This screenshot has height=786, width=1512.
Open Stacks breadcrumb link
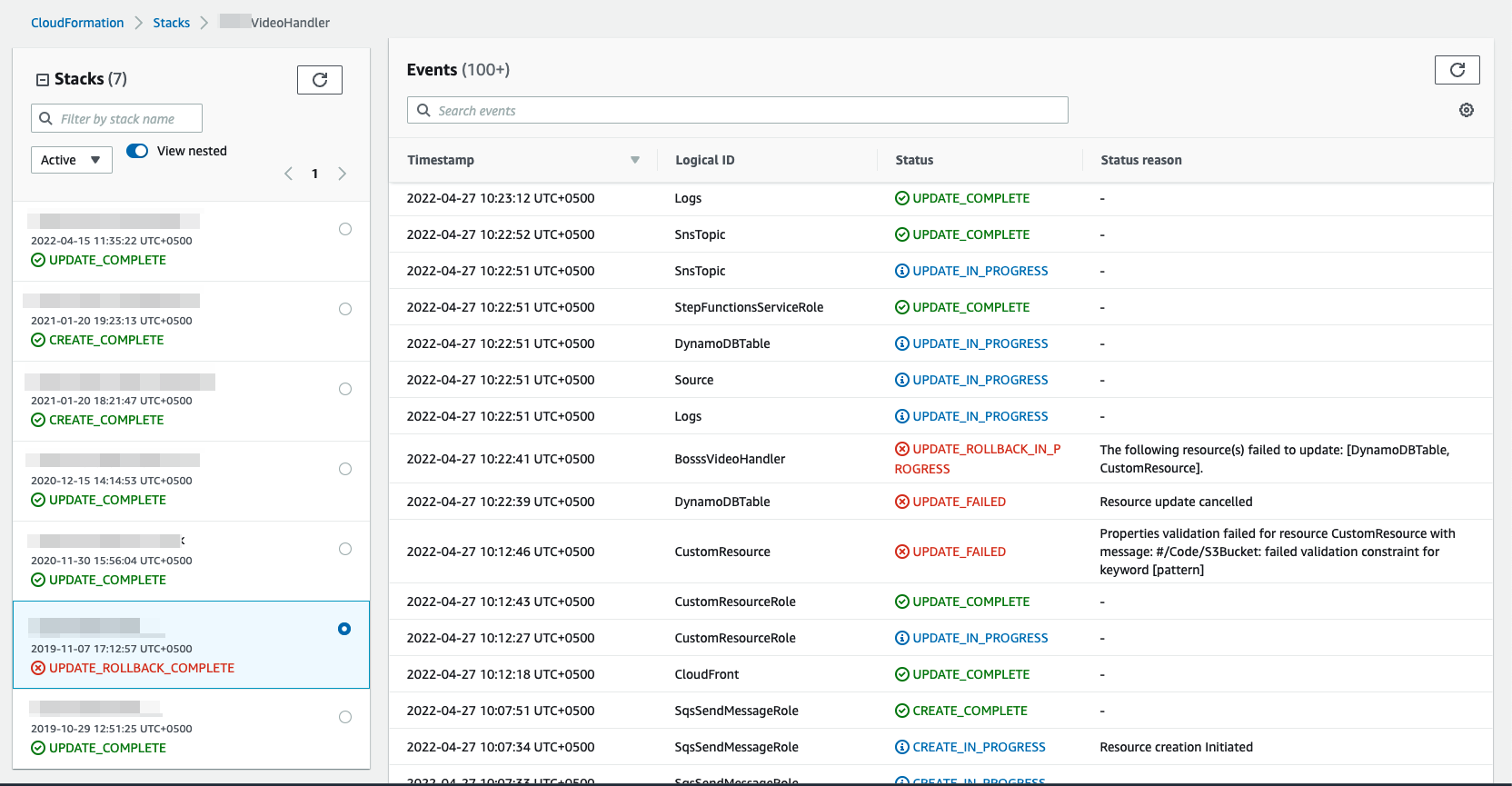[172, 23]
